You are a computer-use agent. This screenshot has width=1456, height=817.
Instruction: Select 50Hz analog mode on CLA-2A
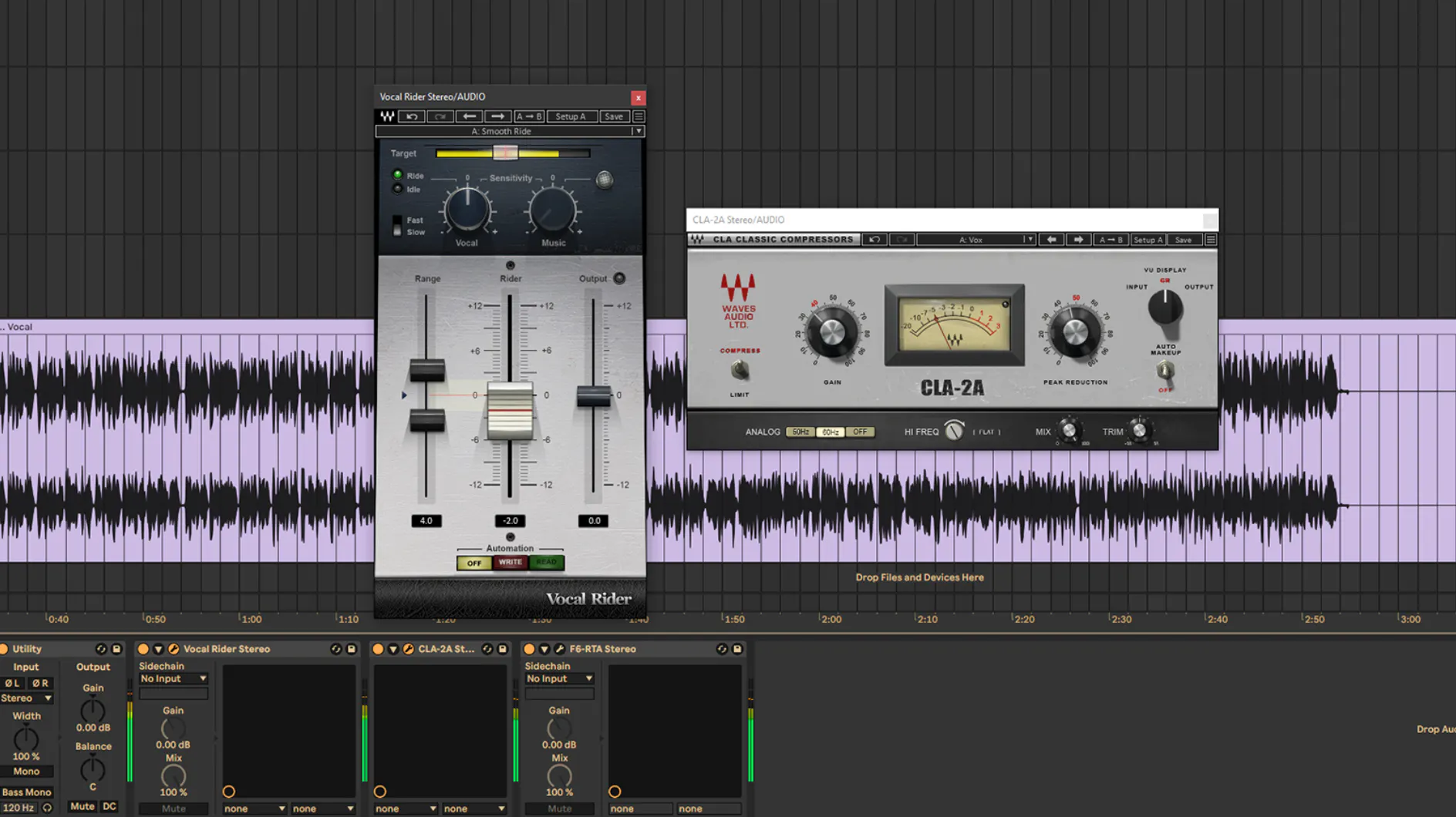click(800, 432)
